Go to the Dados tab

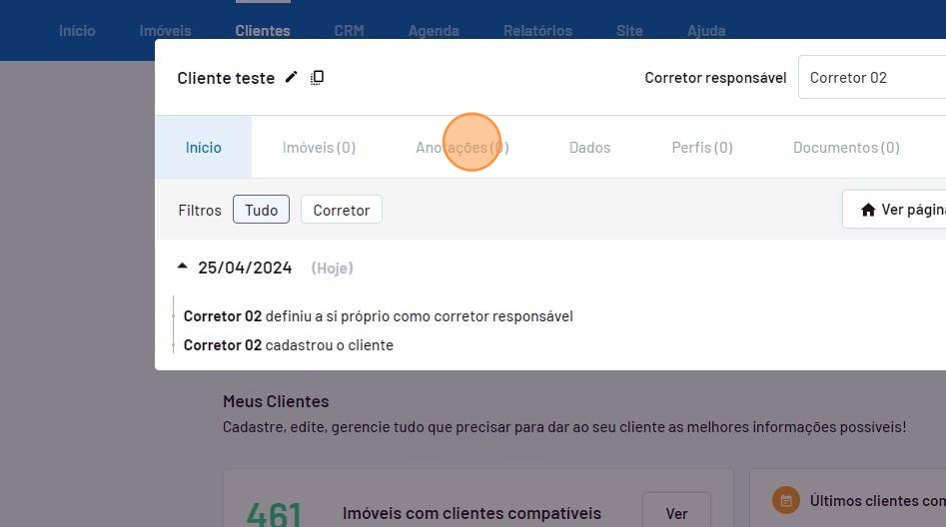point(589,147)
